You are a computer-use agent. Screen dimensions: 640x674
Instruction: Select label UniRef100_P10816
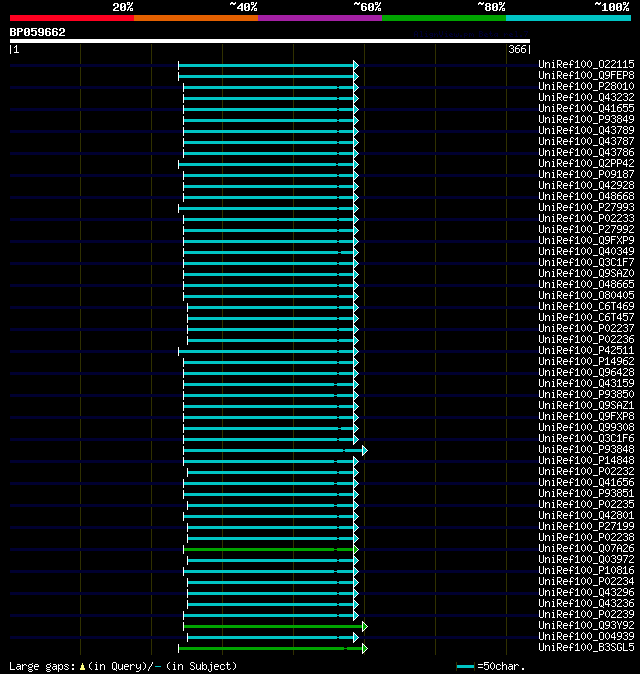586,571
